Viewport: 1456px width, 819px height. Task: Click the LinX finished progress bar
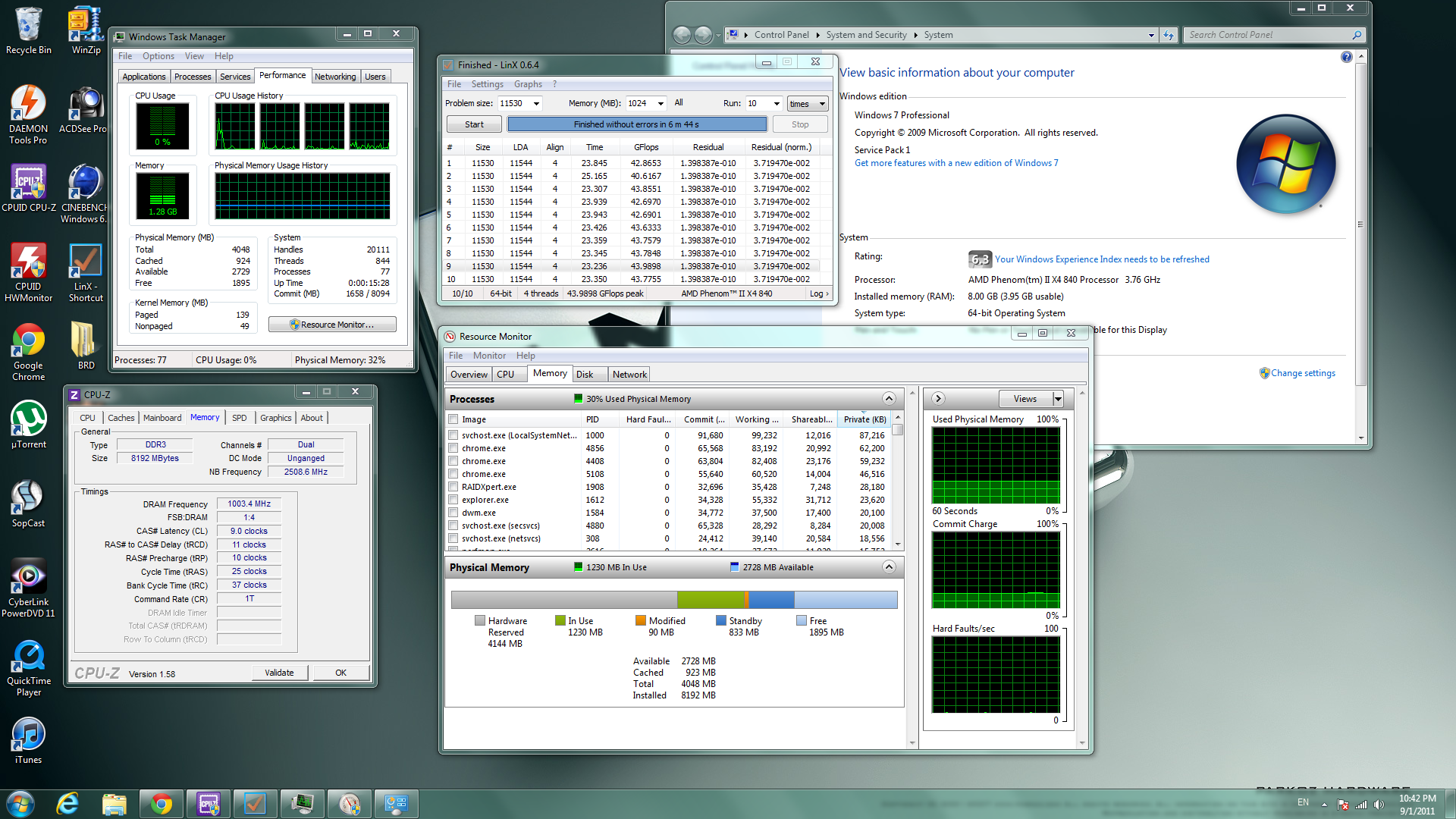pyautogui.click(x=636, y=124)
